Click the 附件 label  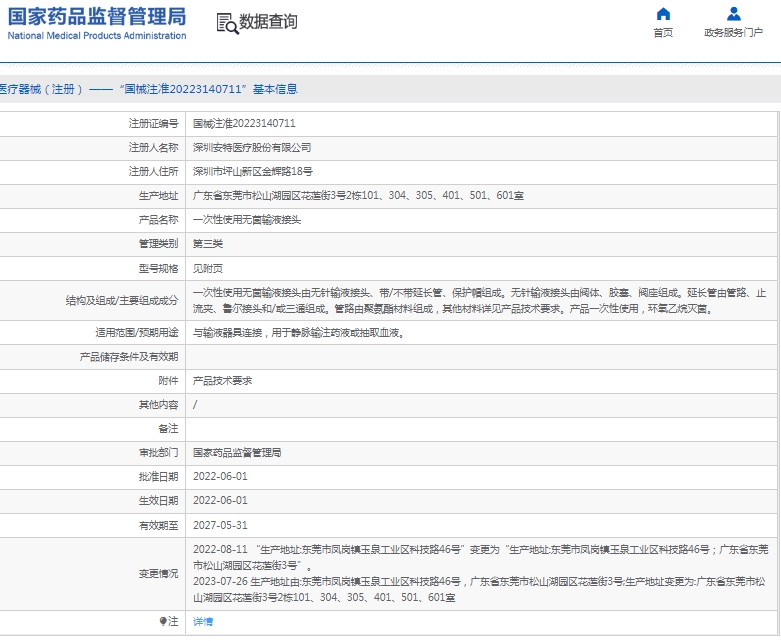click(x=168, y=381)
